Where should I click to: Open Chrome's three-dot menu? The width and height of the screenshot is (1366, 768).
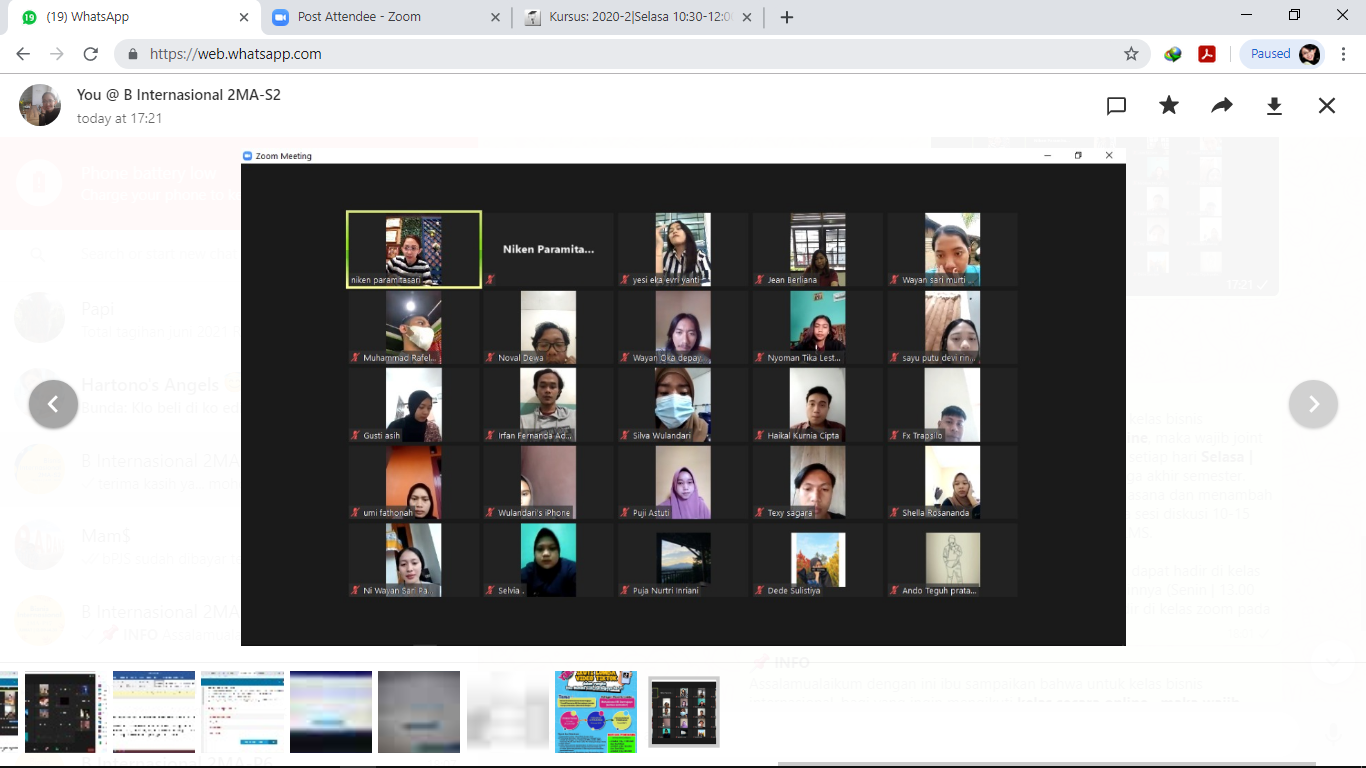(x=1343, y=54)
